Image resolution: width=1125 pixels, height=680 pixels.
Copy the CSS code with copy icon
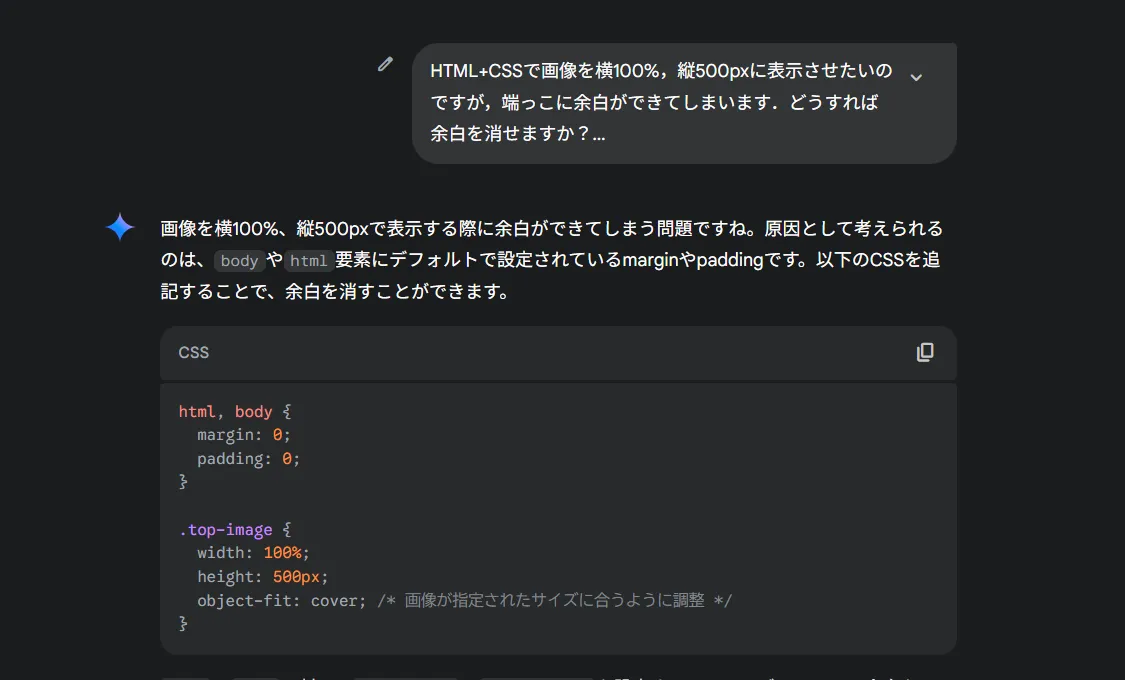coord(925,352)
